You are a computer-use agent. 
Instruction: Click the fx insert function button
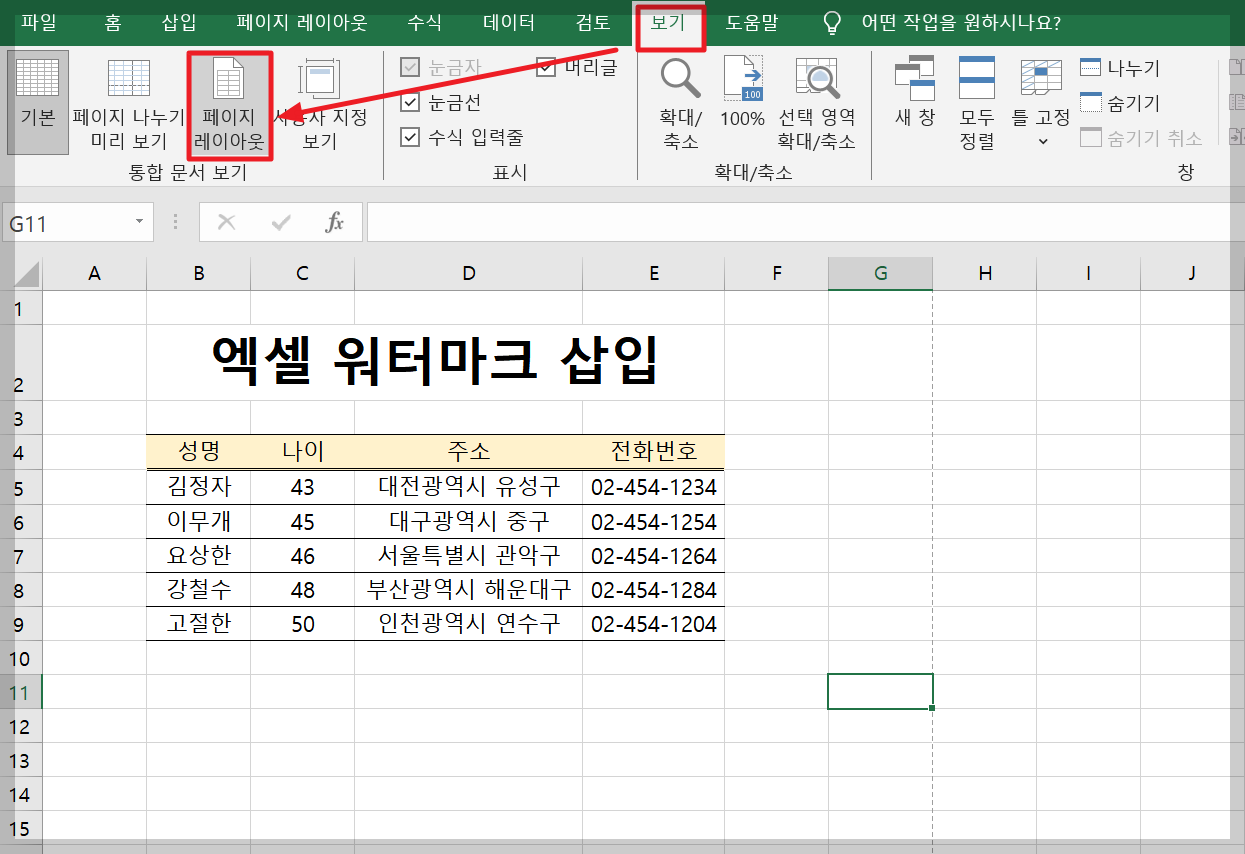pyautogui.click(x=335, y=222)
